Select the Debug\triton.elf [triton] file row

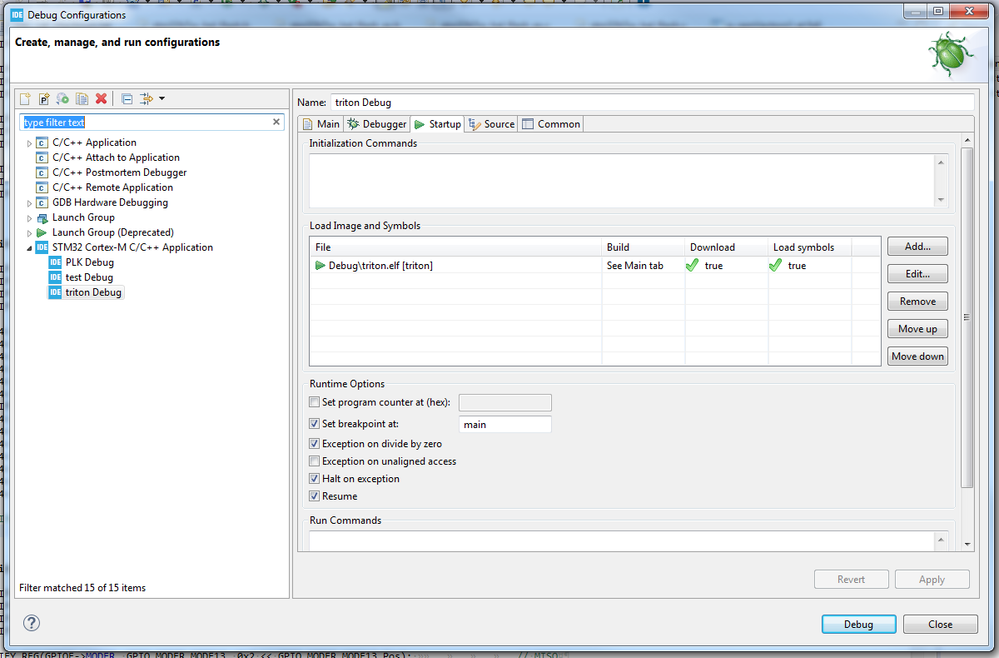click(595, 266)
